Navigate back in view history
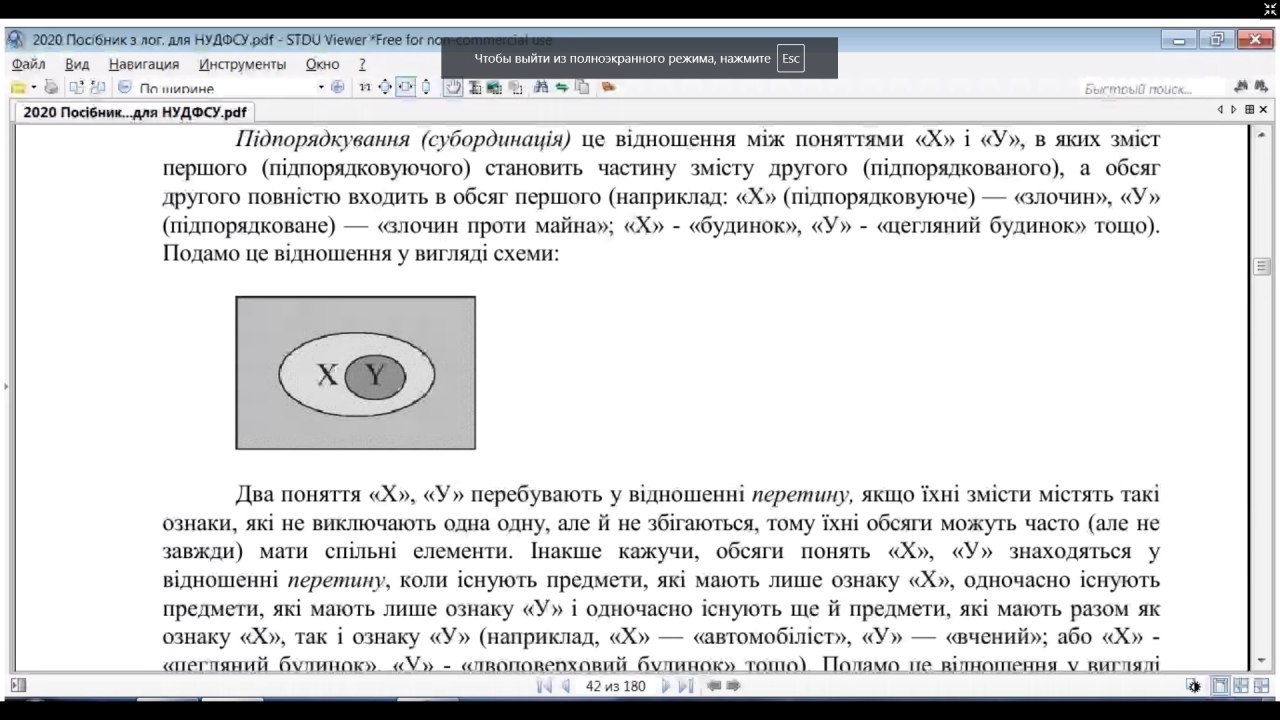The width and height of the screenshot is (1280, 720). (x=714, y=686)
